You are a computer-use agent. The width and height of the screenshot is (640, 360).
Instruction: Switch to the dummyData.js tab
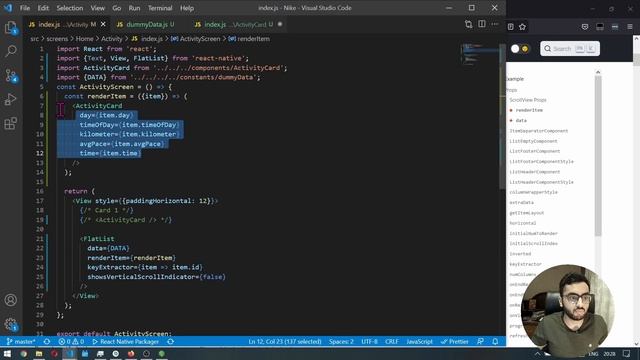tap(146, 24)
